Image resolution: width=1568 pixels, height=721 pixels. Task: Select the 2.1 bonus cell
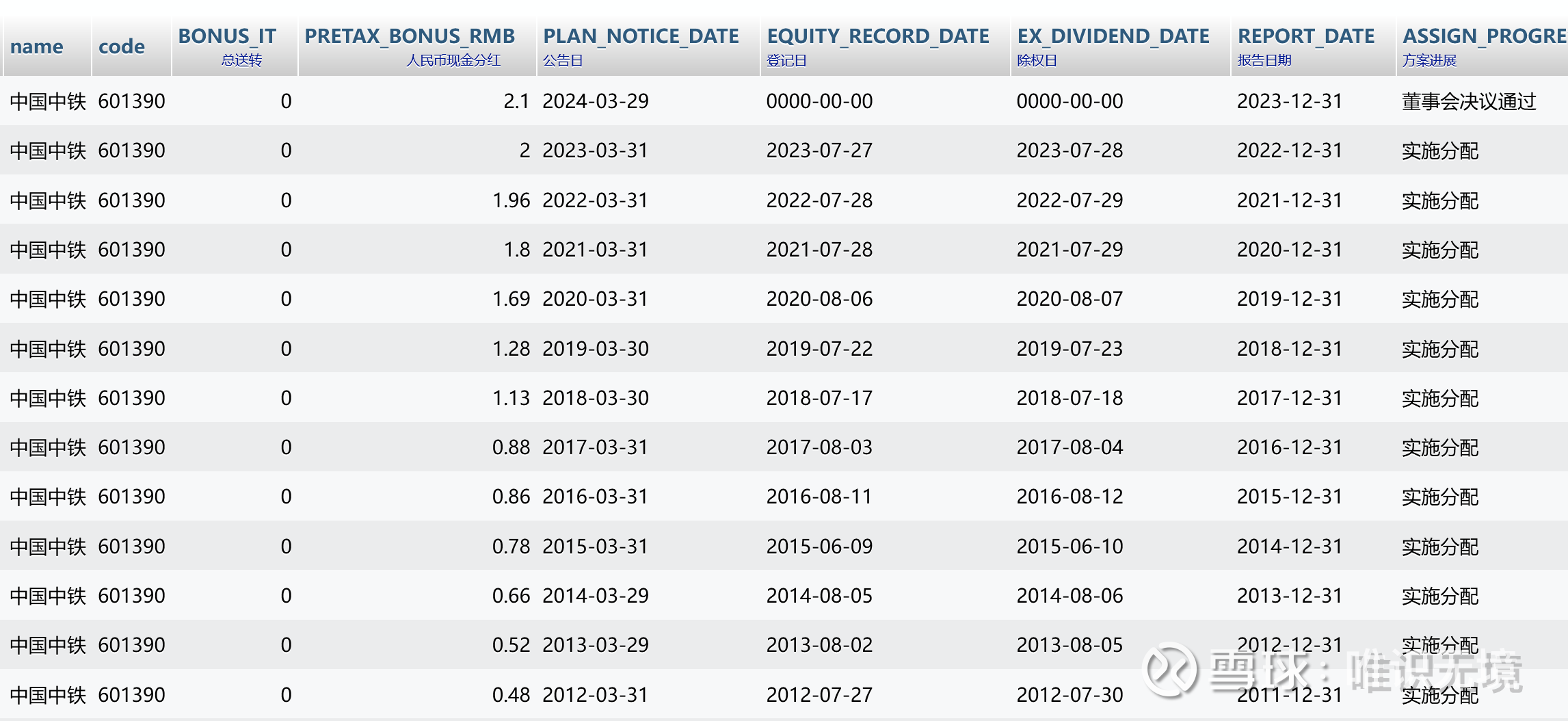pos(417,101)
